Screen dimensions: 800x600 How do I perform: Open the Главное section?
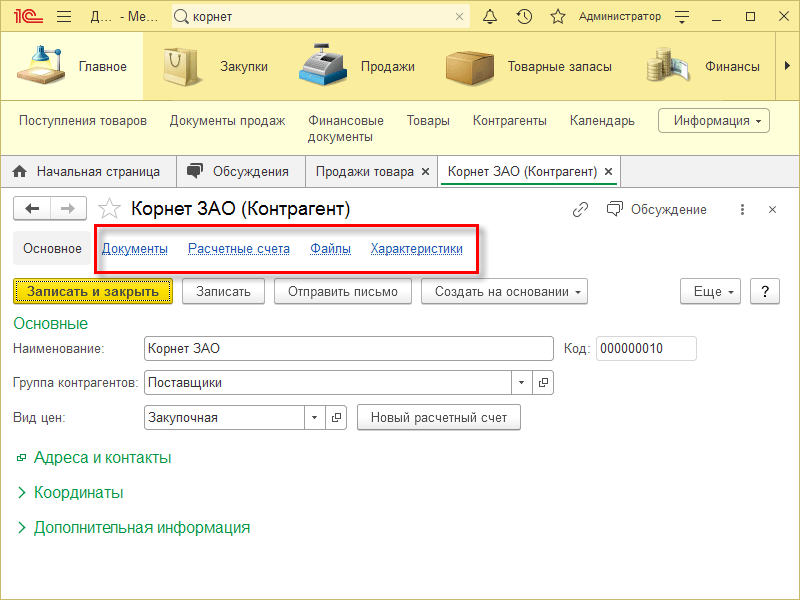tap(72, 66)
